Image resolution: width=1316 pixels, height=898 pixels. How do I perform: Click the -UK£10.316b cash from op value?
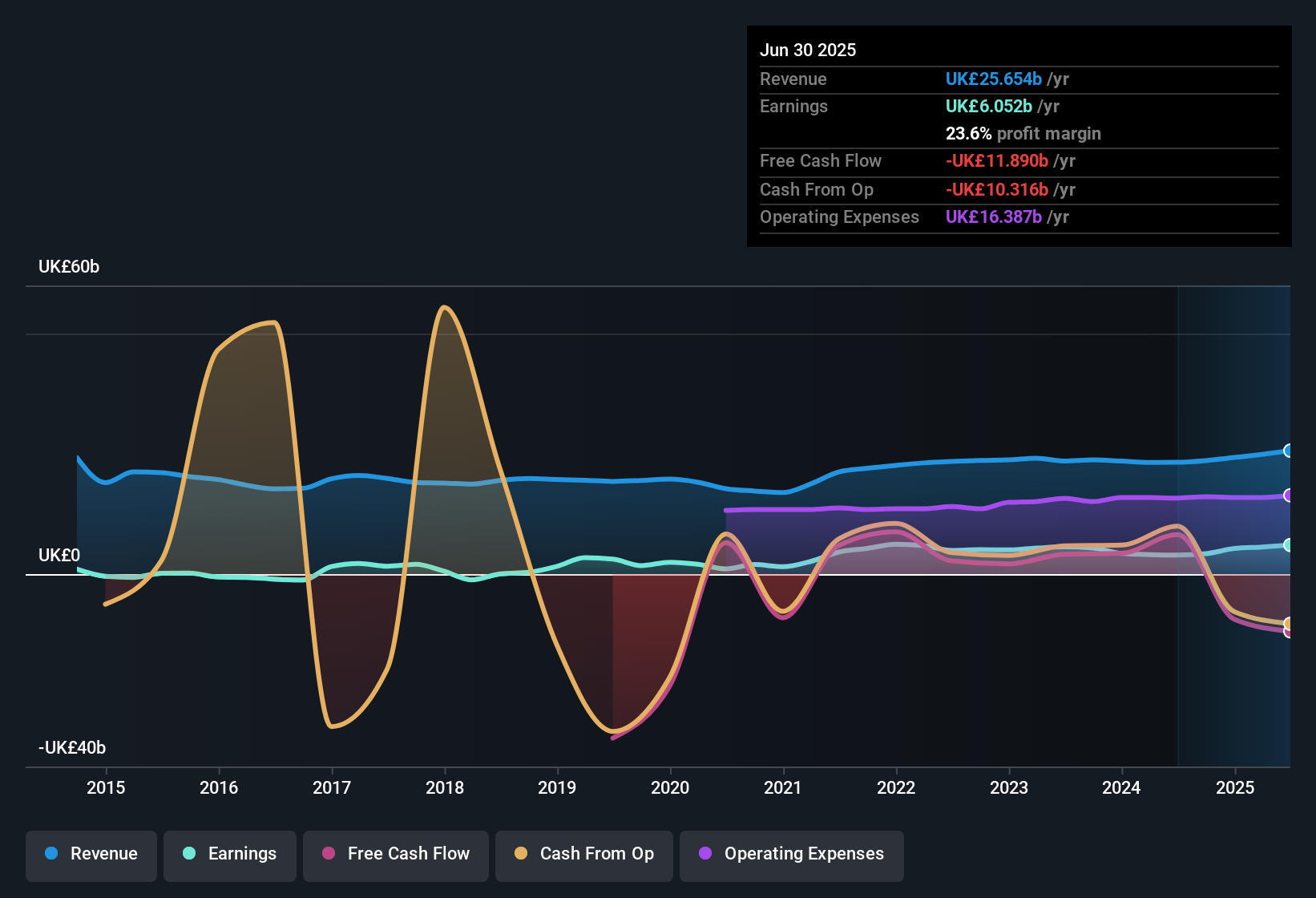997,189
